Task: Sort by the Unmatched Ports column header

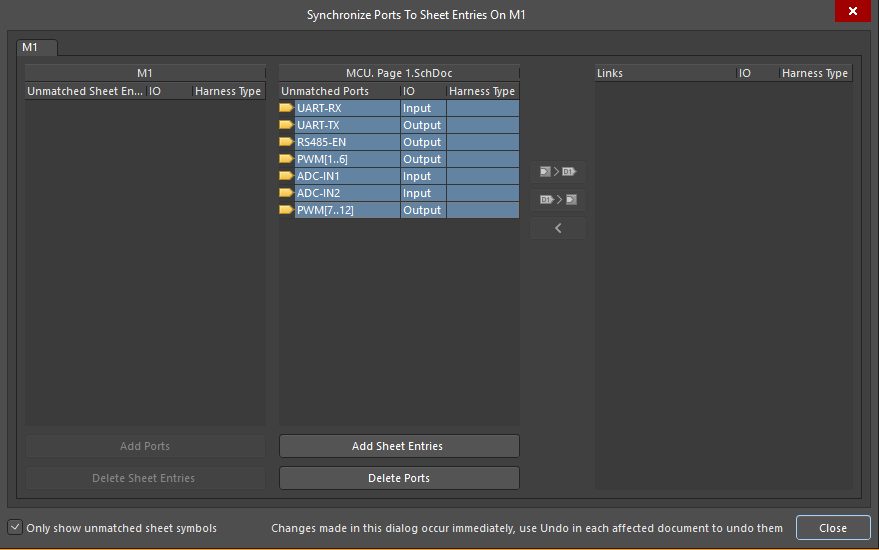Action: [x=338, y=91]
